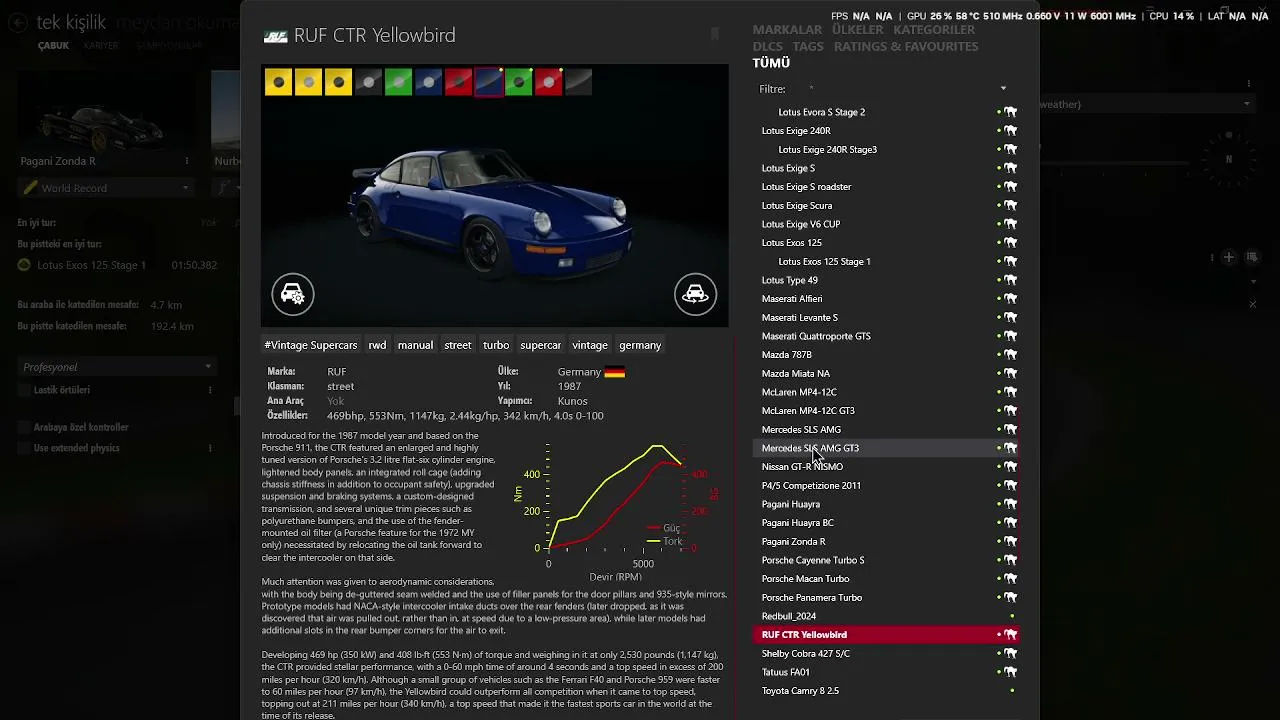Viewport: 1280px width, 720px height.
Task: Open the Filtre dropdown arrow
Action: pyautogui.click(x=1003, y=89)
